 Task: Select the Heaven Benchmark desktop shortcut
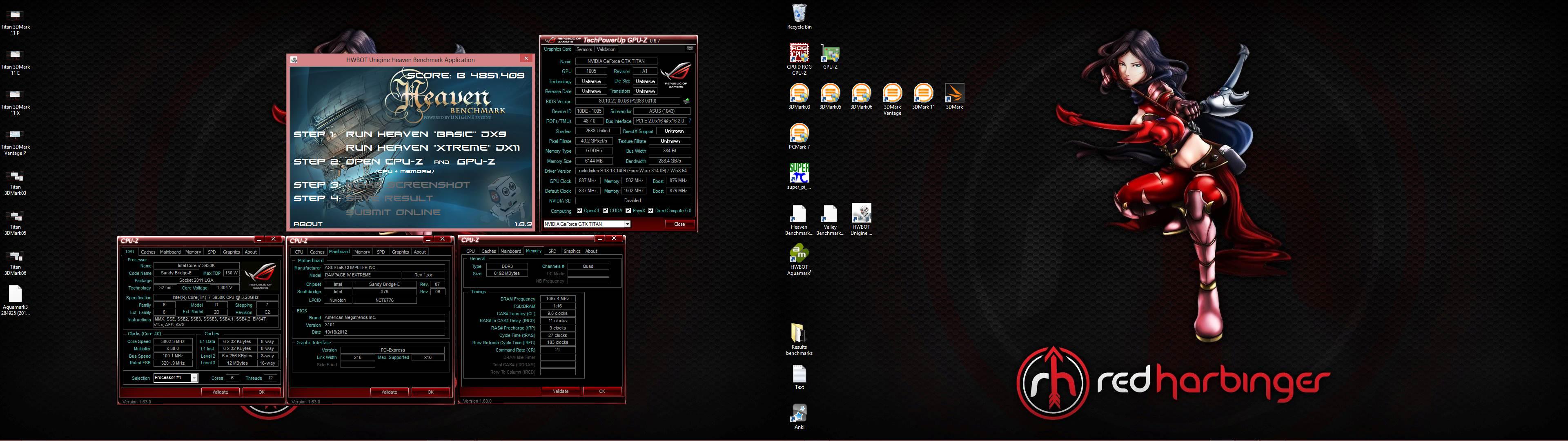(799, 220)
